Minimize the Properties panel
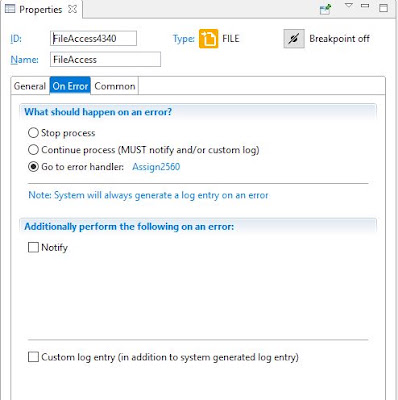The width and height of the screenshot is (398, 400). coord(365,6)
